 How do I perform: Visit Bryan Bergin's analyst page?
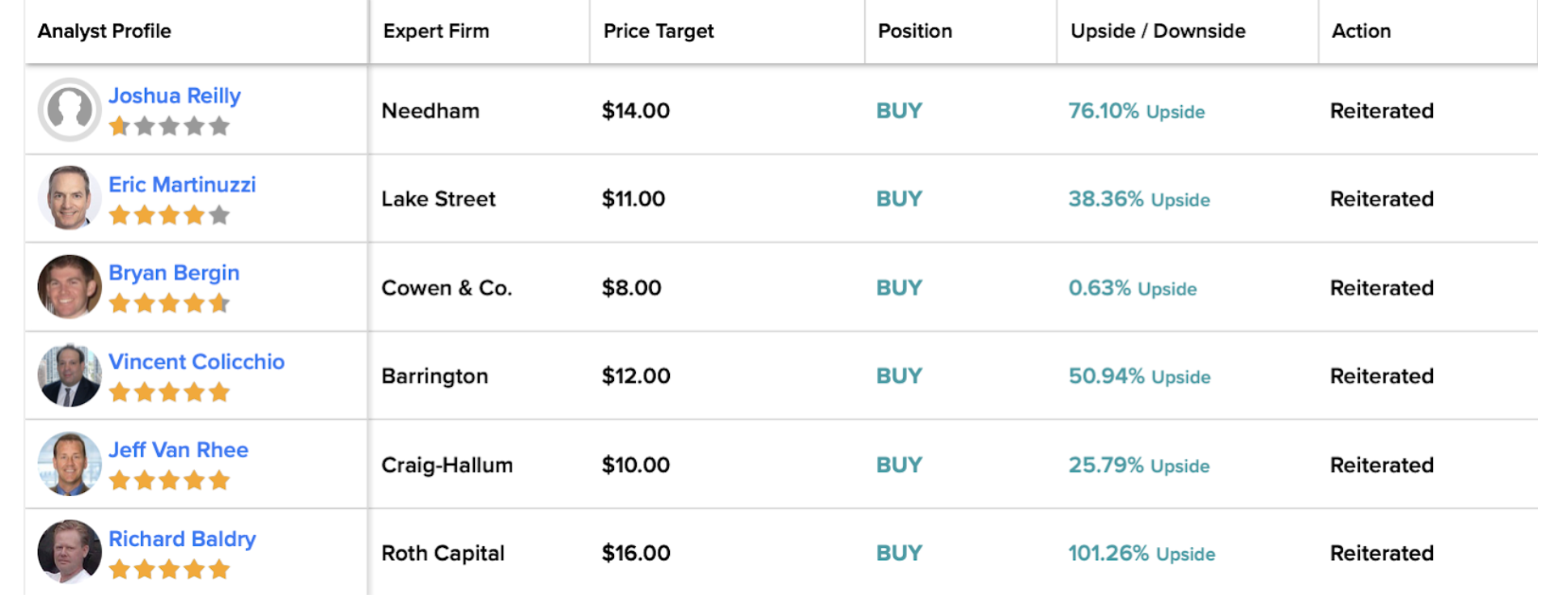click(x=174, y=273)
